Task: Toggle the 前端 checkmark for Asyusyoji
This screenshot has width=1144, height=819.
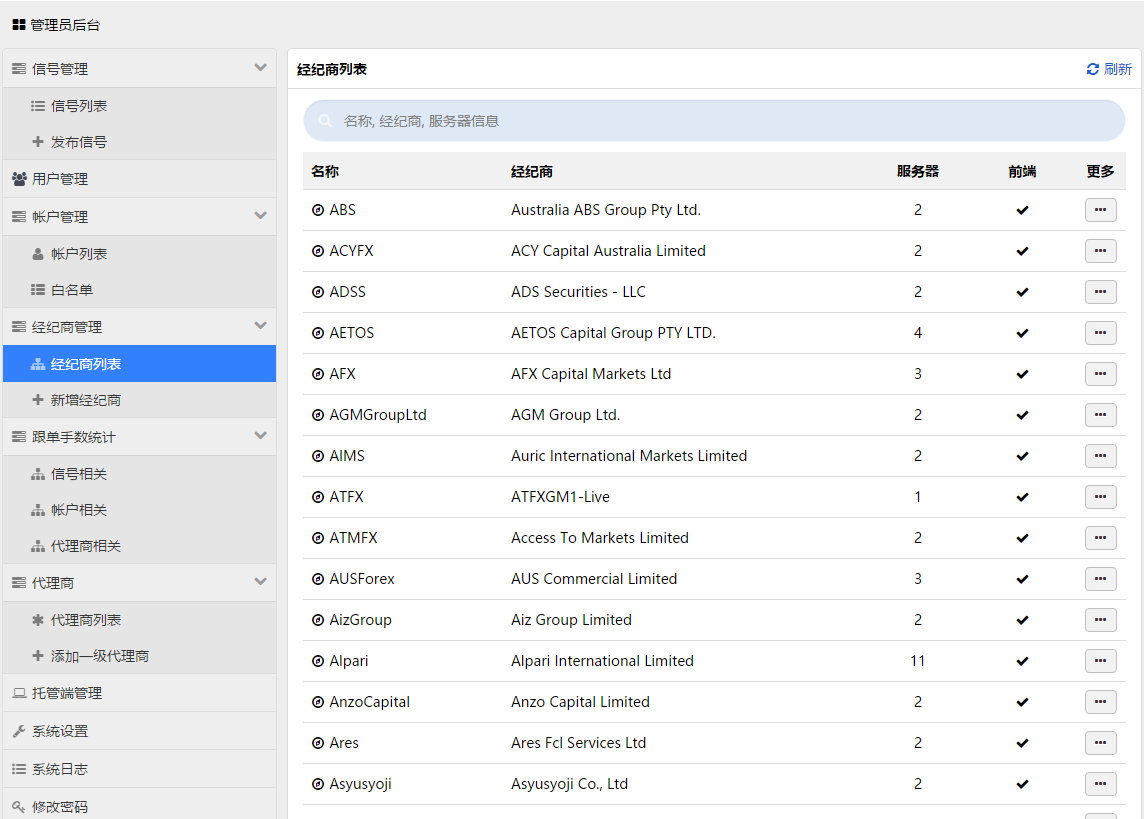Action: 1022,784
